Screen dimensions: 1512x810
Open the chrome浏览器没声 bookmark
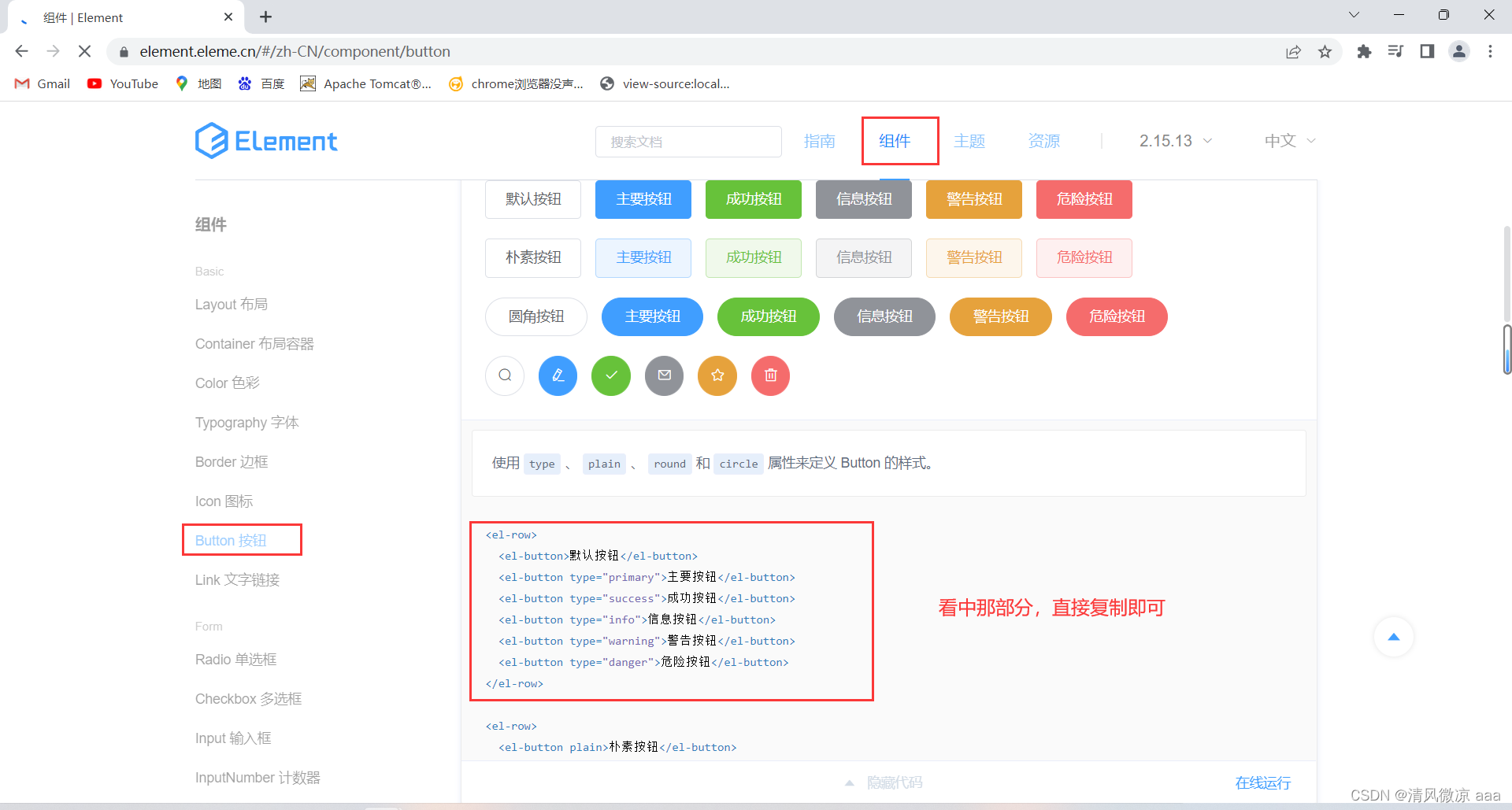pyautogui.click(x=516, y=83)
